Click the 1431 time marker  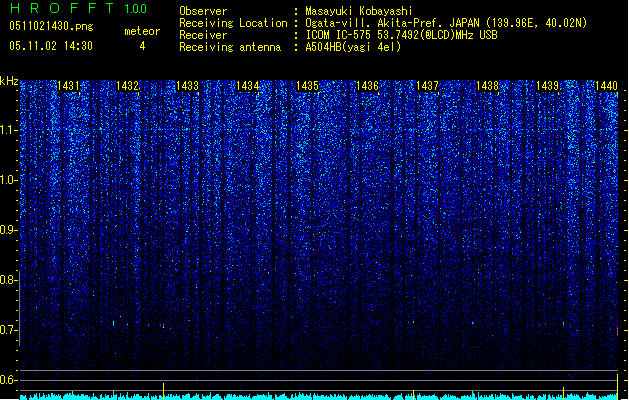pos(68,86)
